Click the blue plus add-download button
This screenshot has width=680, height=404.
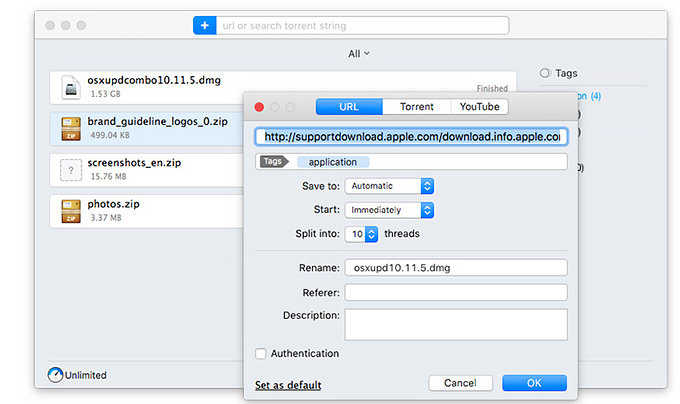(x=204, y=26)
